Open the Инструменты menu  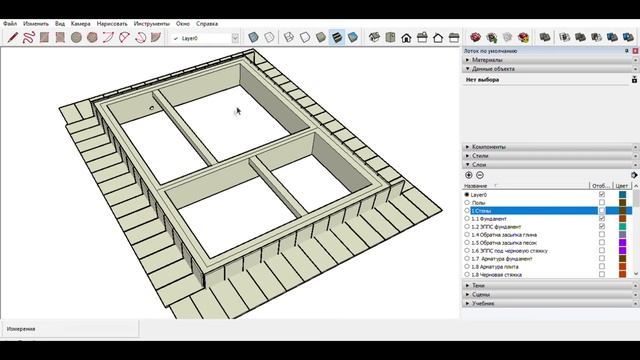(151, 24)
